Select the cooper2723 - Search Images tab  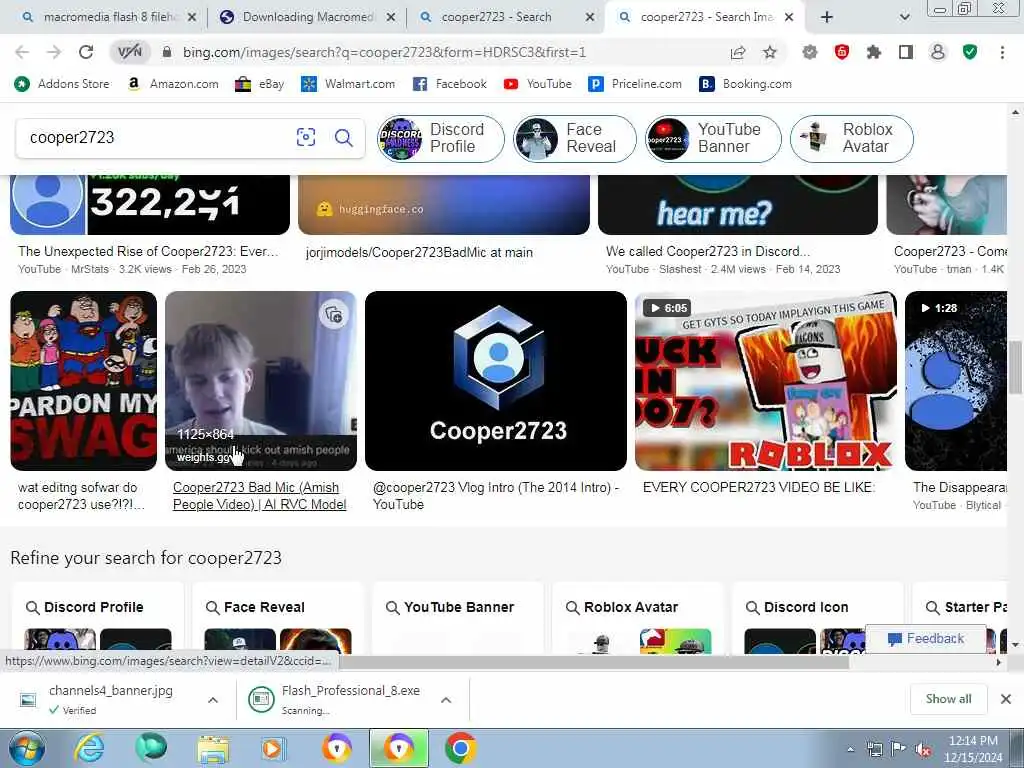705,17
